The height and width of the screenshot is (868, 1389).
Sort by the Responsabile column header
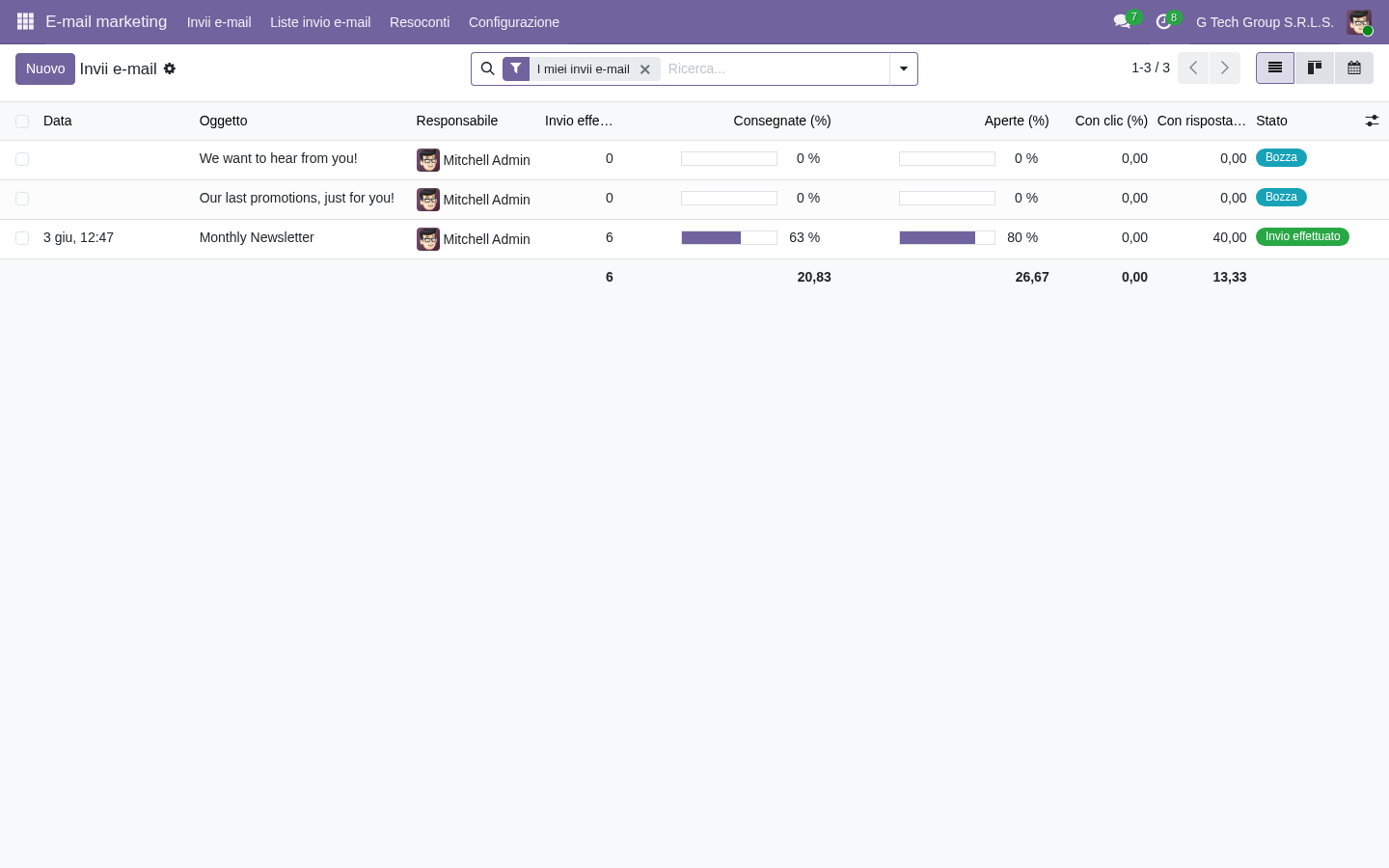click(x=457, y=121)
